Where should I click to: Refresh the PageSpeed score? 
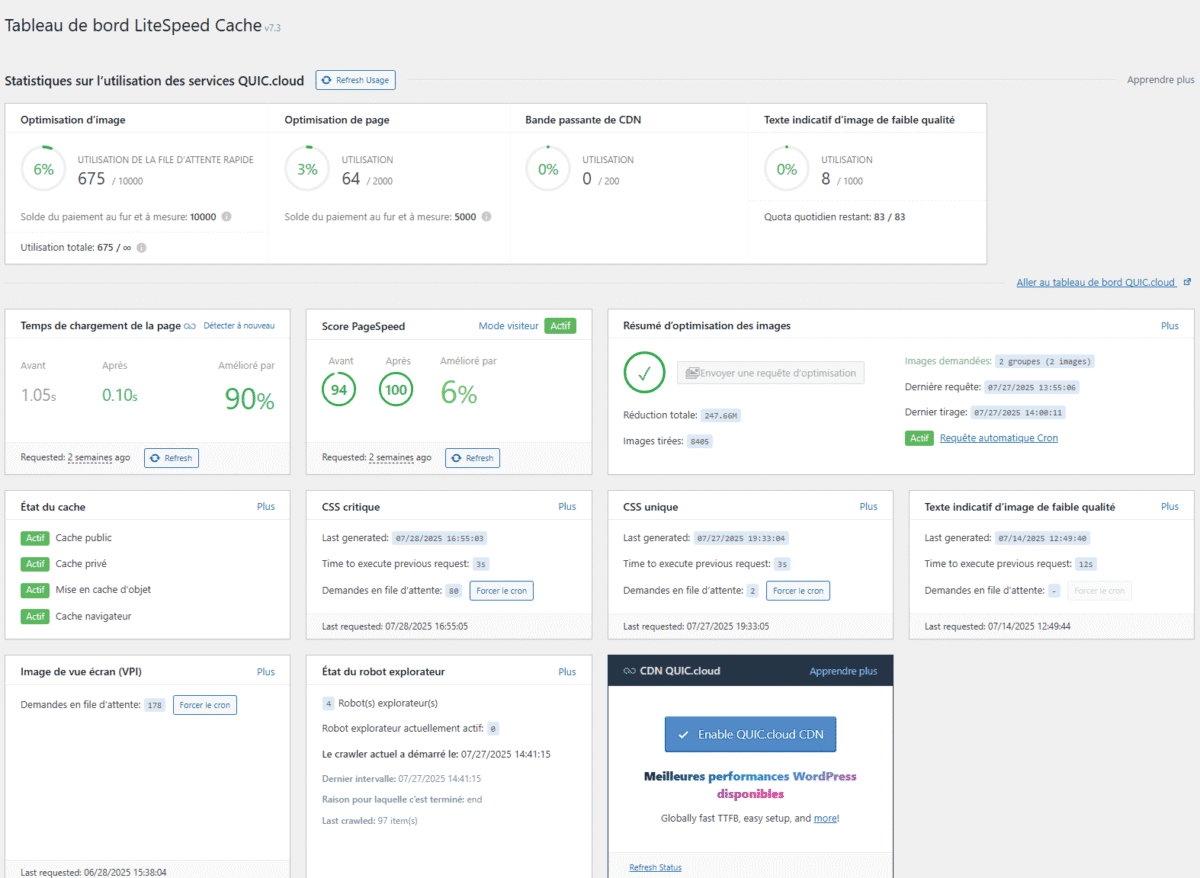[472, 458]
